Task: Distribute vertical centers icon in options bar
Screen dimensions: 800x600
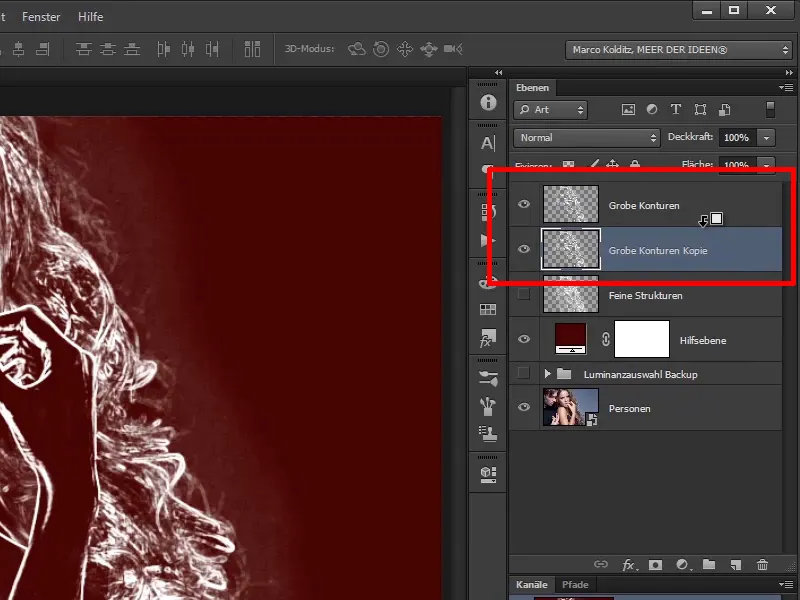Action: tap(108, 49)
